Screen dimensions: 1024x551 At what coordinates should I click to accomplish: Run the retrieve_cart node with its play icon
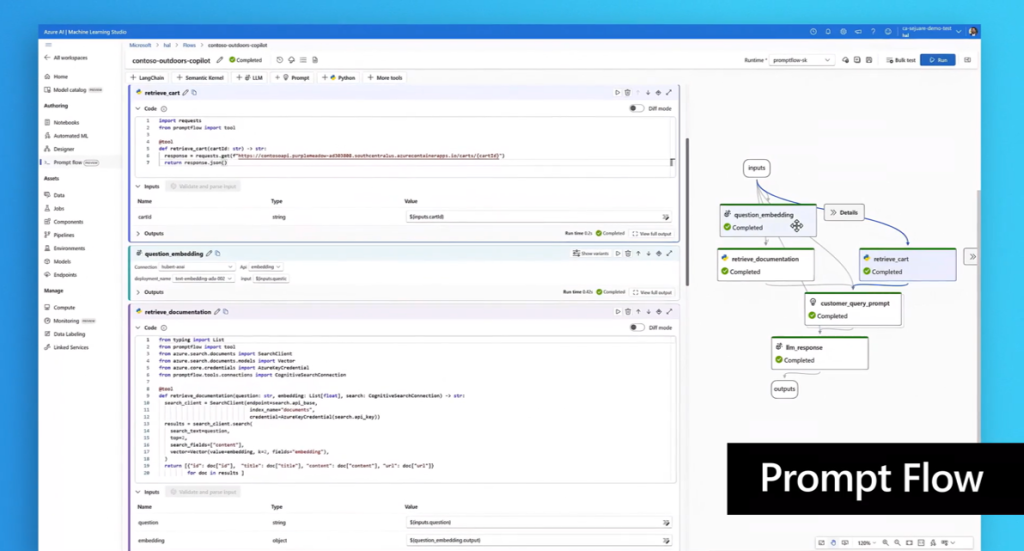(x=617, y=93)
